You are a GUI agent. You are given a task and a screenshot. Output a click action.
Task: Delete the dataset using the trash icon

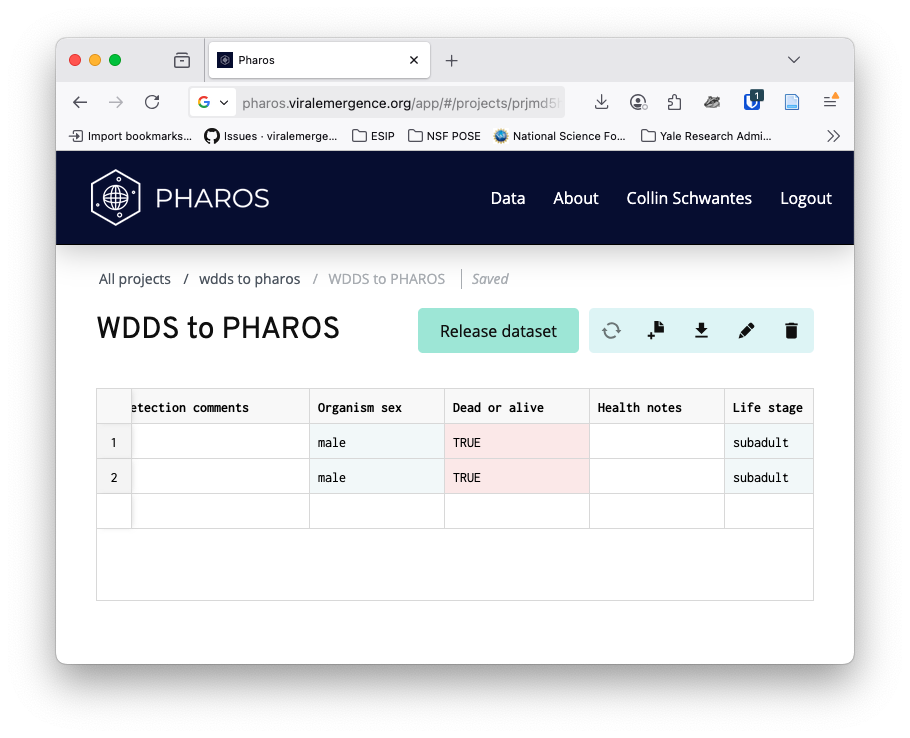(791, 330)
